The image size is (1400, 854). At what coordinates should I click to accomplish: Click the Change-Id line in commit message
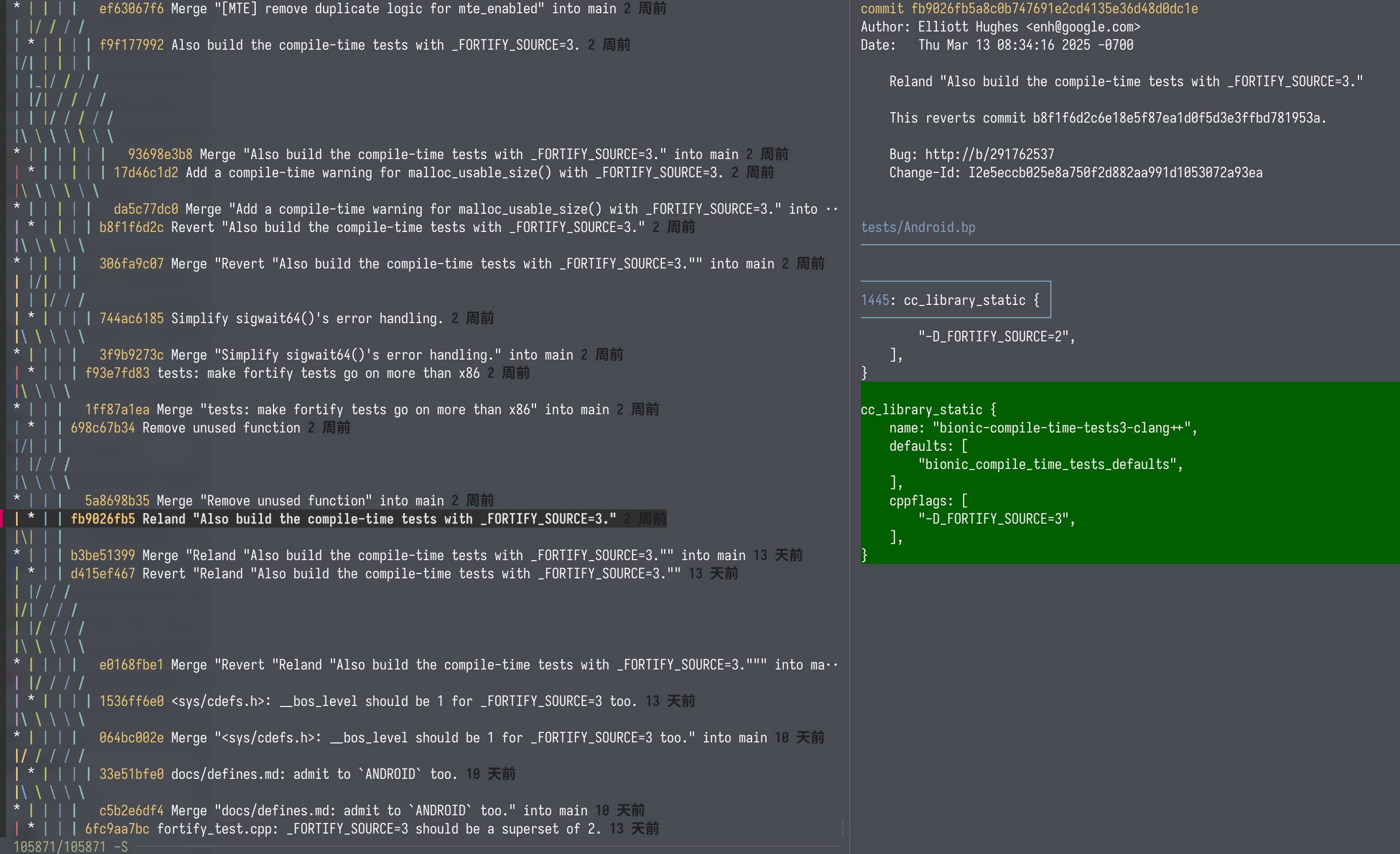point(1076,172)
